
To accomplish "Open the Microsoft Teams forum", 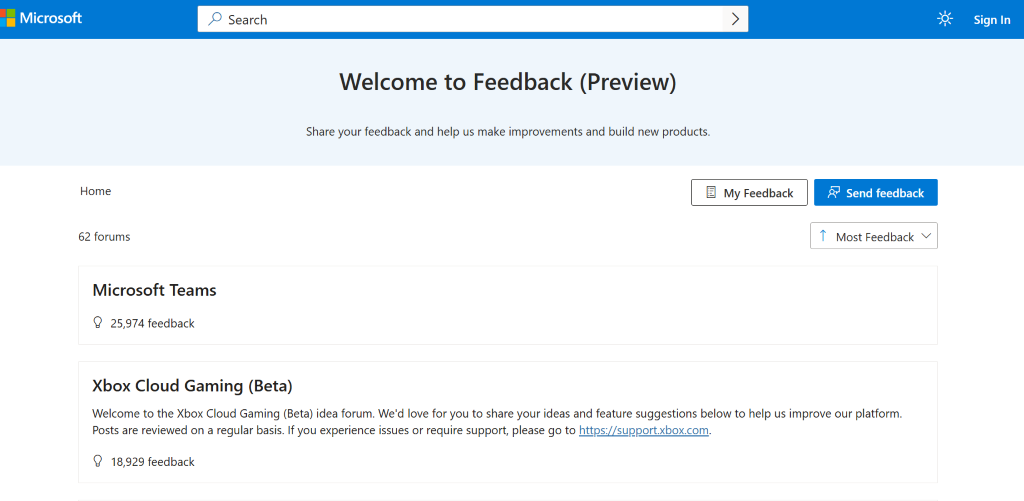I will point(154,290).
